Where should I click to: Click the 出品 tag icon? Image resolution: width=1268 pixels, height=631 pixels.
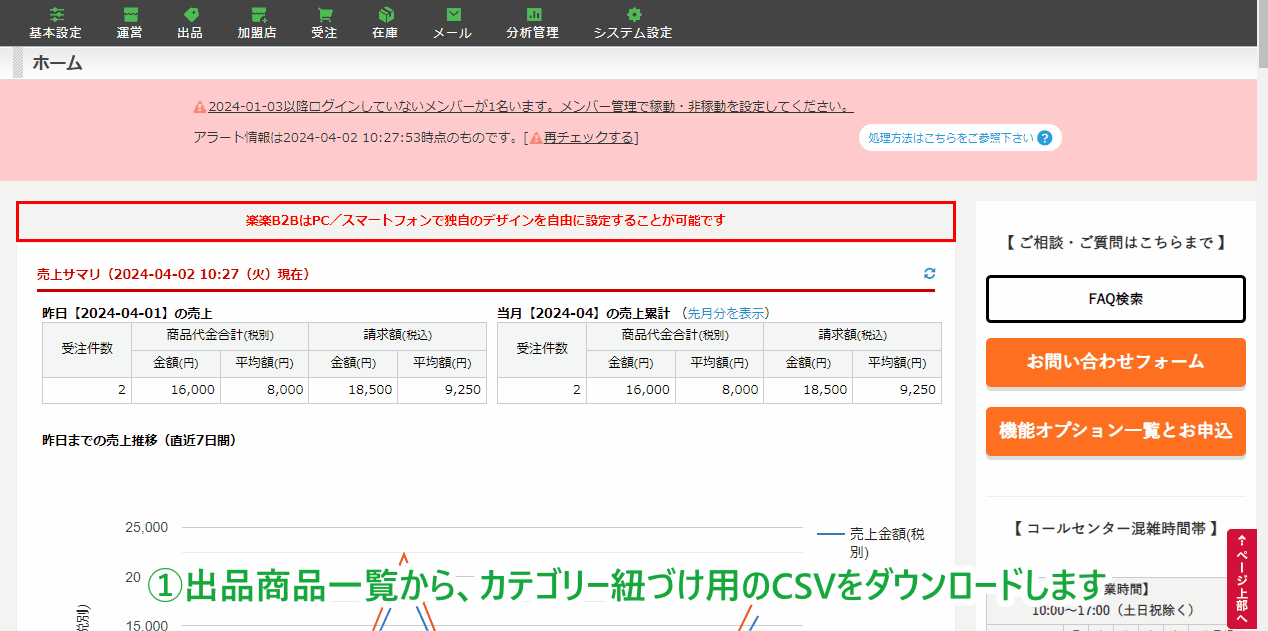(190, 15)
